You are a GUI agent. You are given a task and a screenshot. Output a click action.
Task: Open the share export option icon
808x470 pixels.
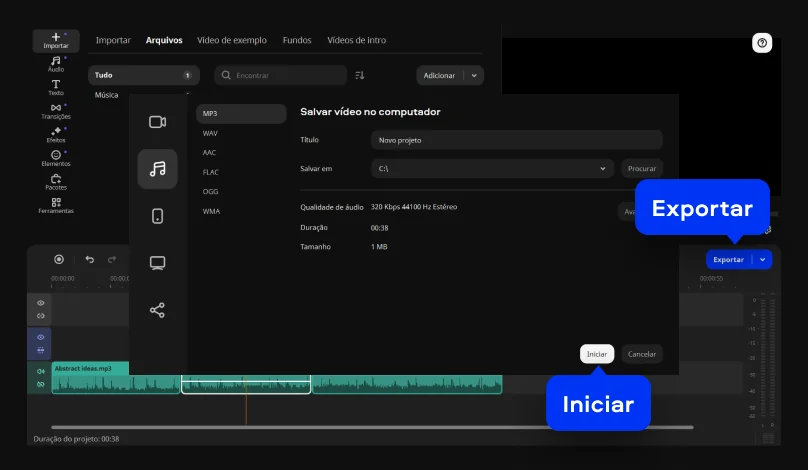(x=157, y=310)
